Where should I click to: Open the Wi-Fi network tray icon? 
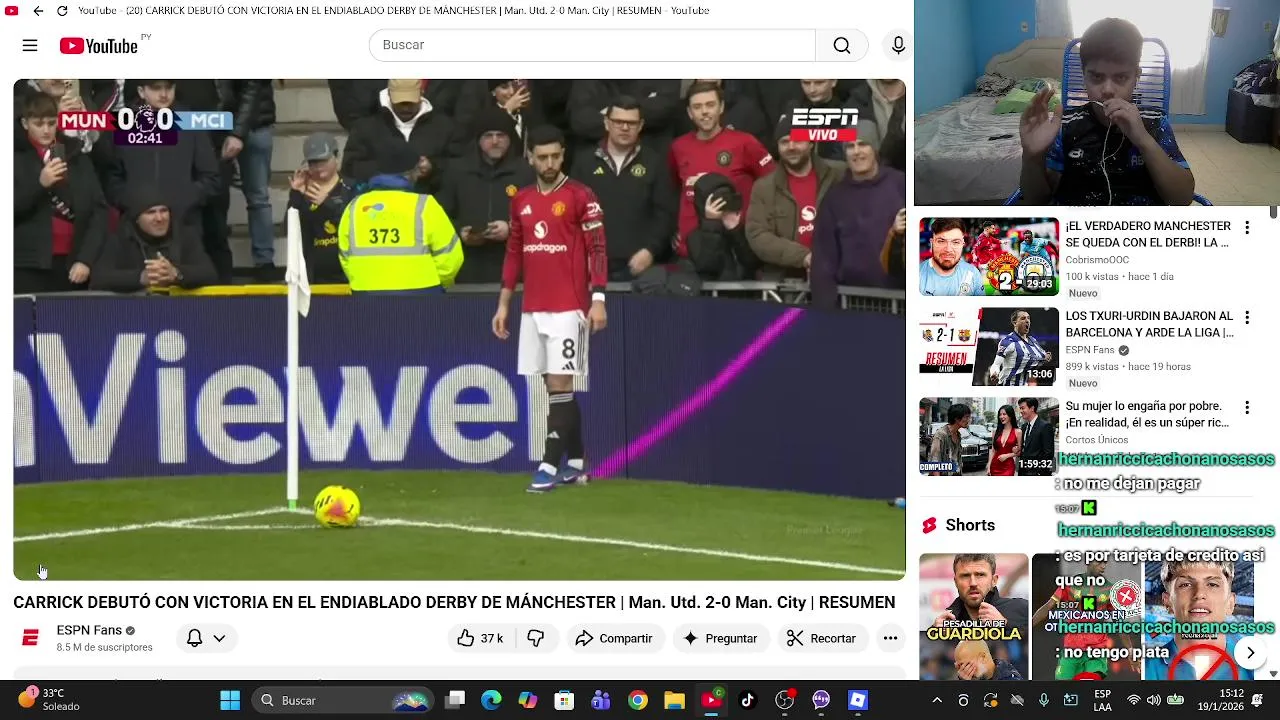[x=1133, y=700]
